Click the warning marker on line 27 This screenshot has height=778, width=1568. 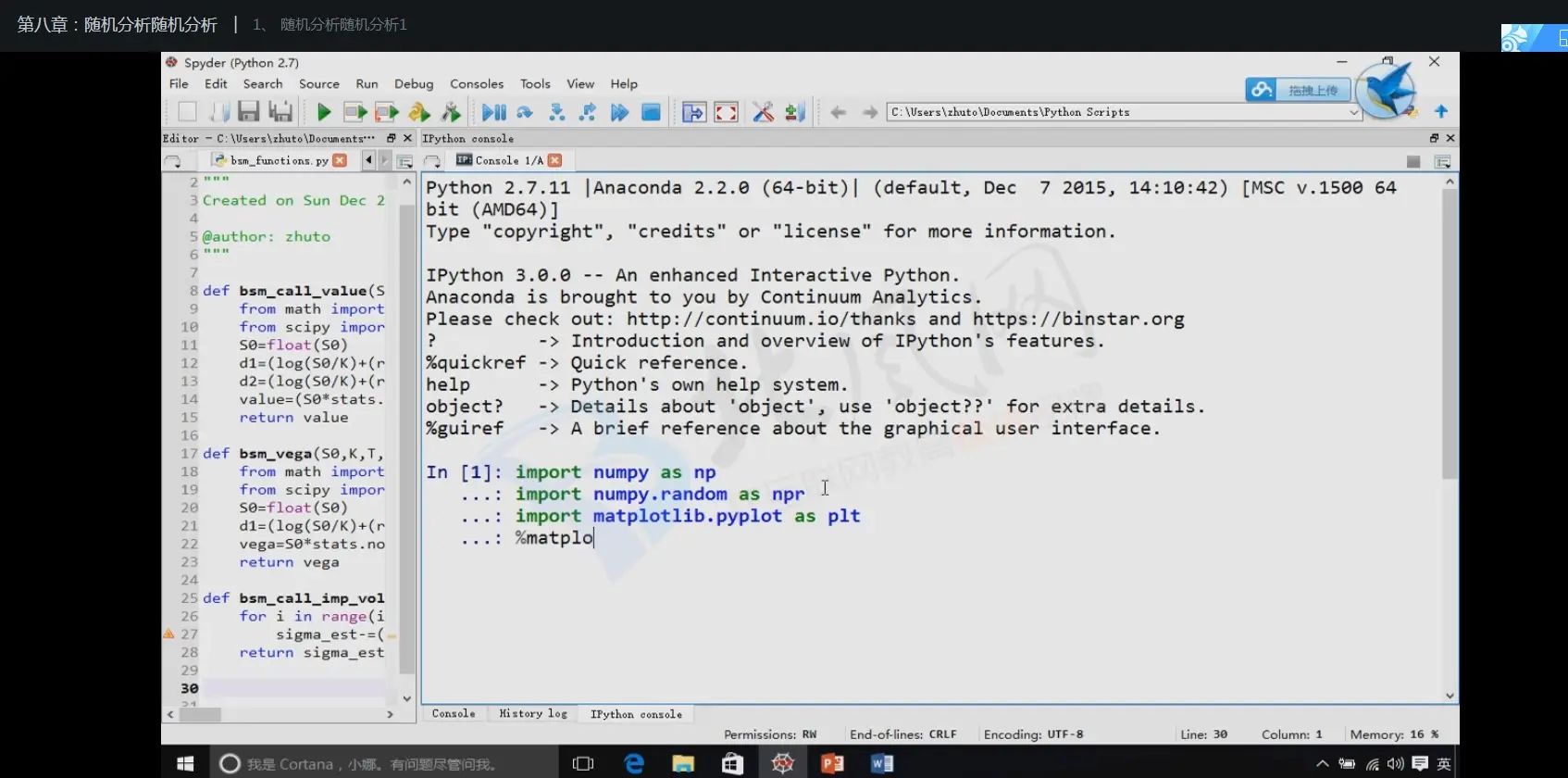168,634
